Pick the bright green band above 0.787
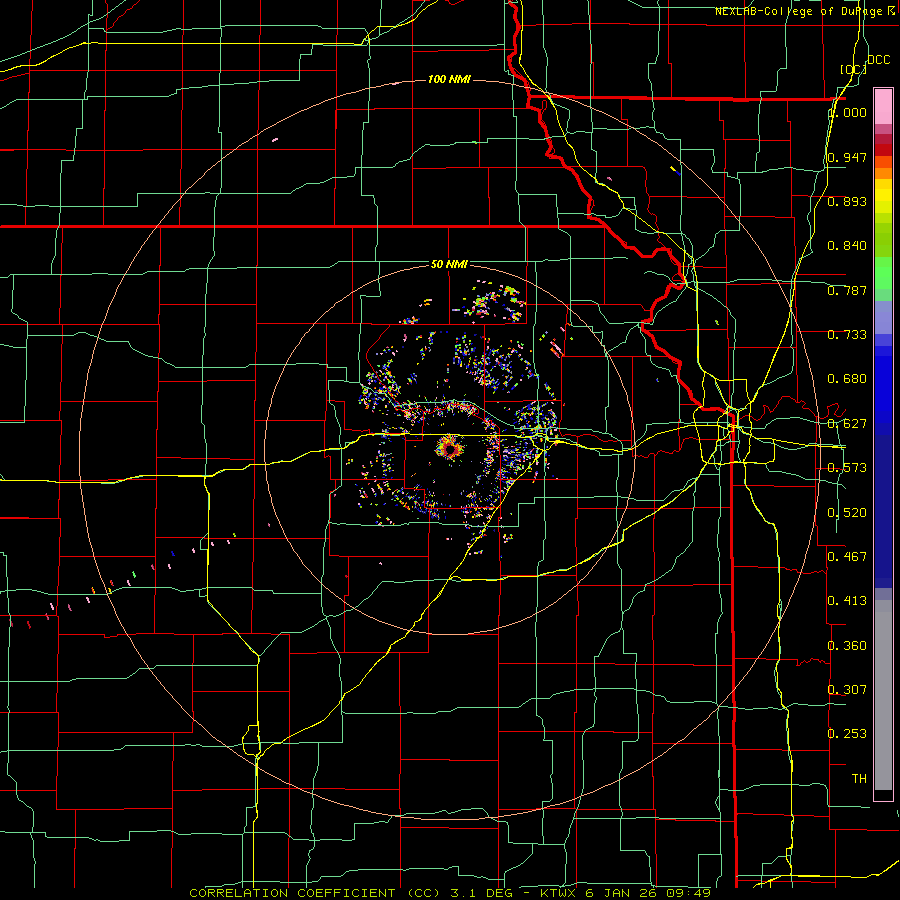The width and height of the screenshot is (900, 900). click(x=883, y=272)
